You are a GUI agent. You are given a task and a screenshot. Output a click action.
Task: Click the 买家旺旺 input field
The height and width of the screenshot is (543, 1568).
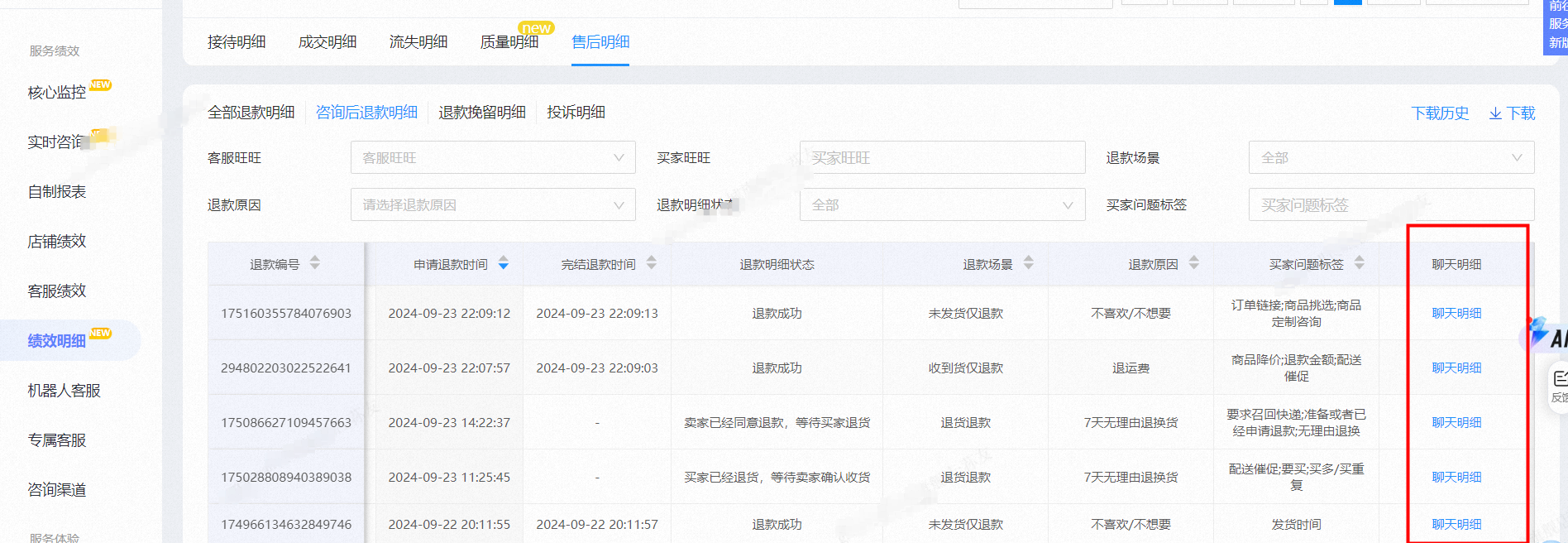pyautogui.click(x=942, y=157)
